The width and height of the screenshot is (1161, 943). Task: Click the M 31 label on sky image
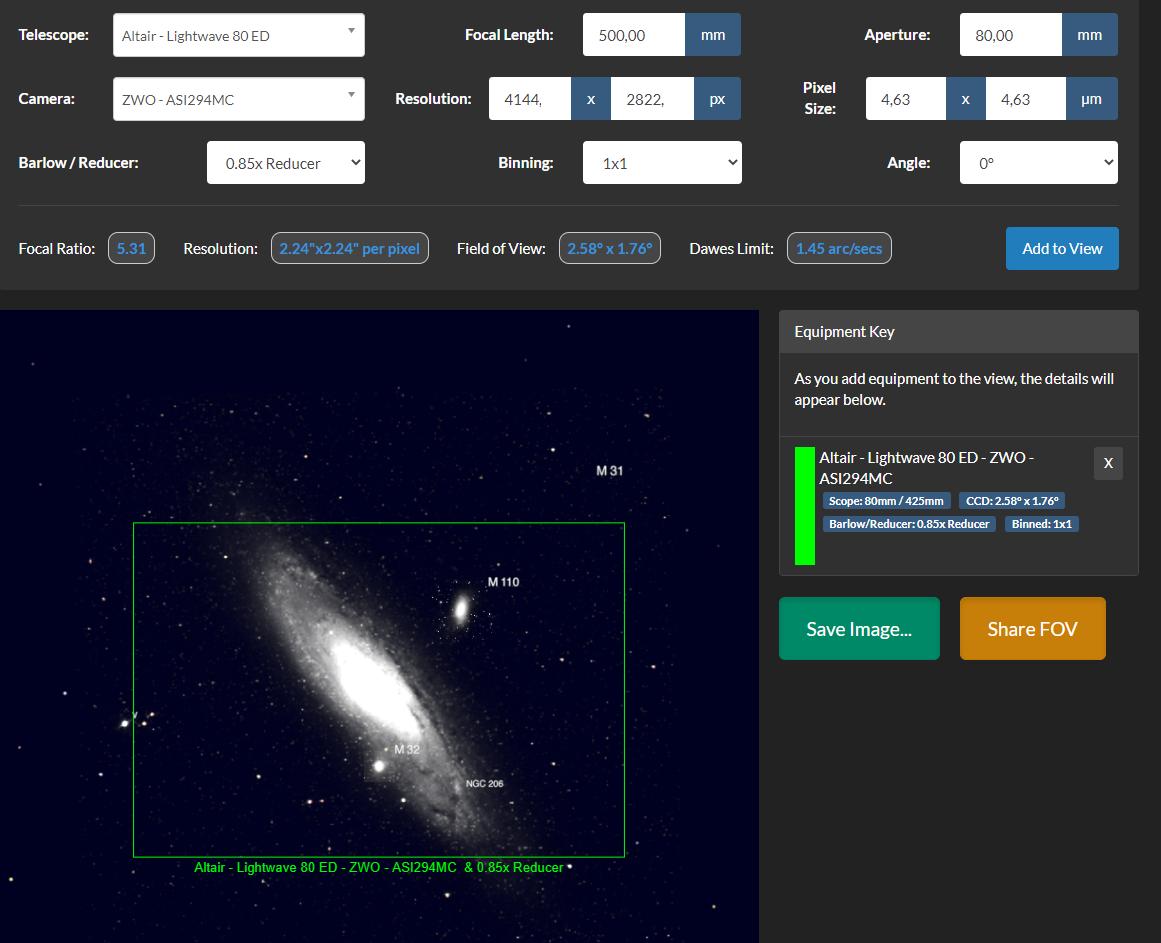click(x=609, y=471)
